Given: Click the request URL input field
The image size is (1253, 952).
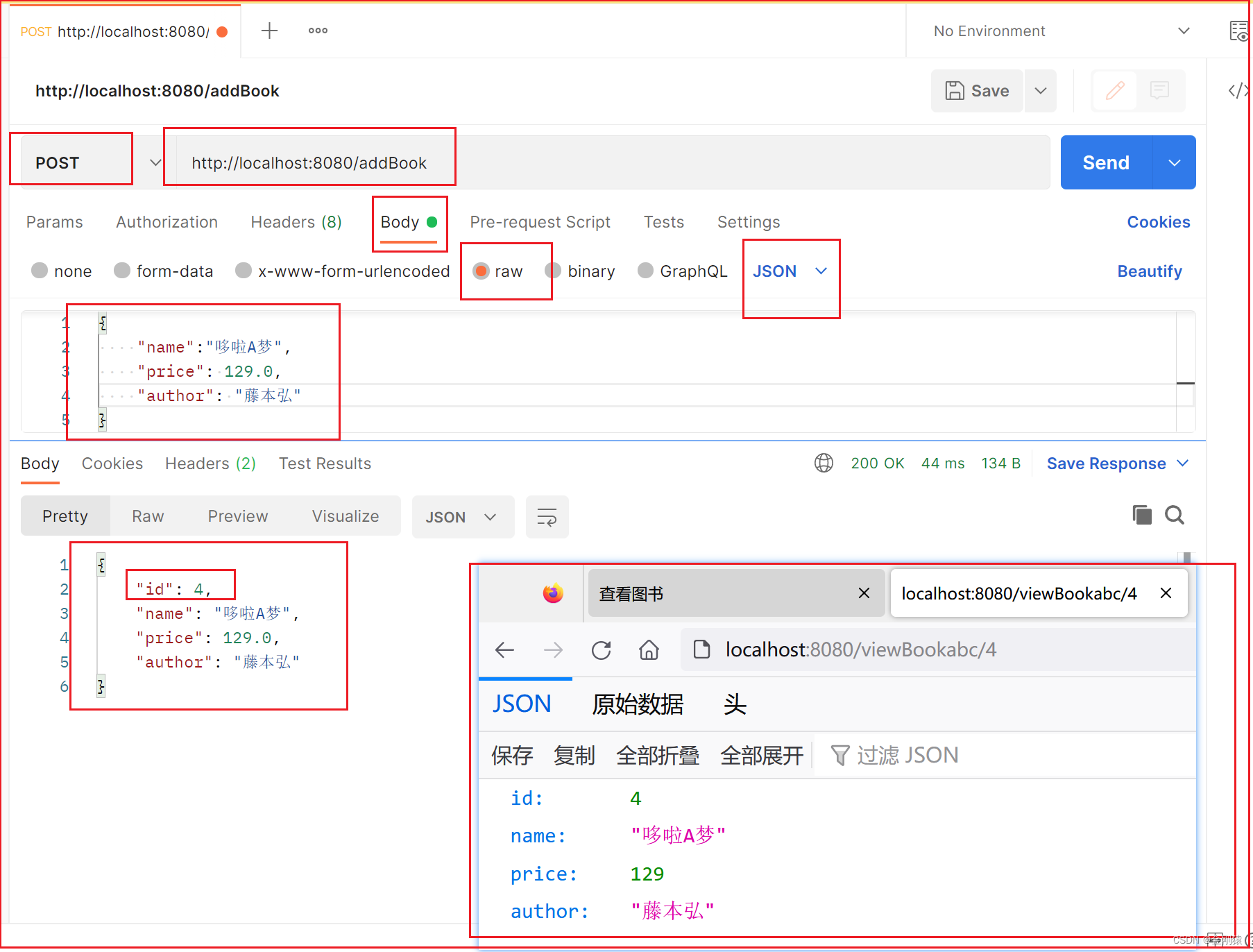Looking at the screenshot, I should point(613,162).
